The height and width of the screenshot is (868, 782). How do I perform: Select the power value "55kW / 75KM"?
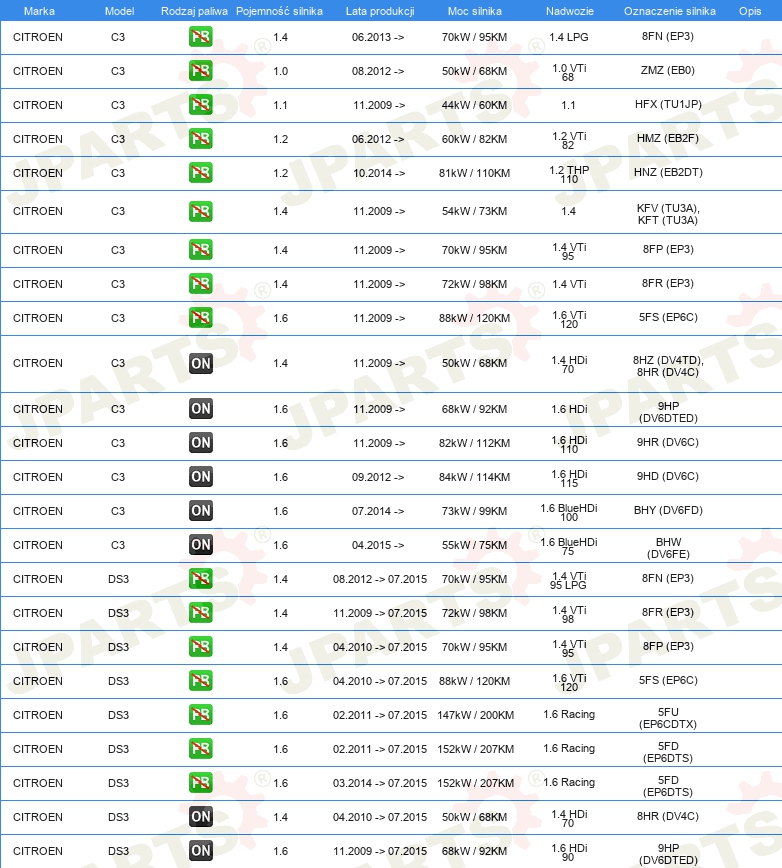pos(474,545)
